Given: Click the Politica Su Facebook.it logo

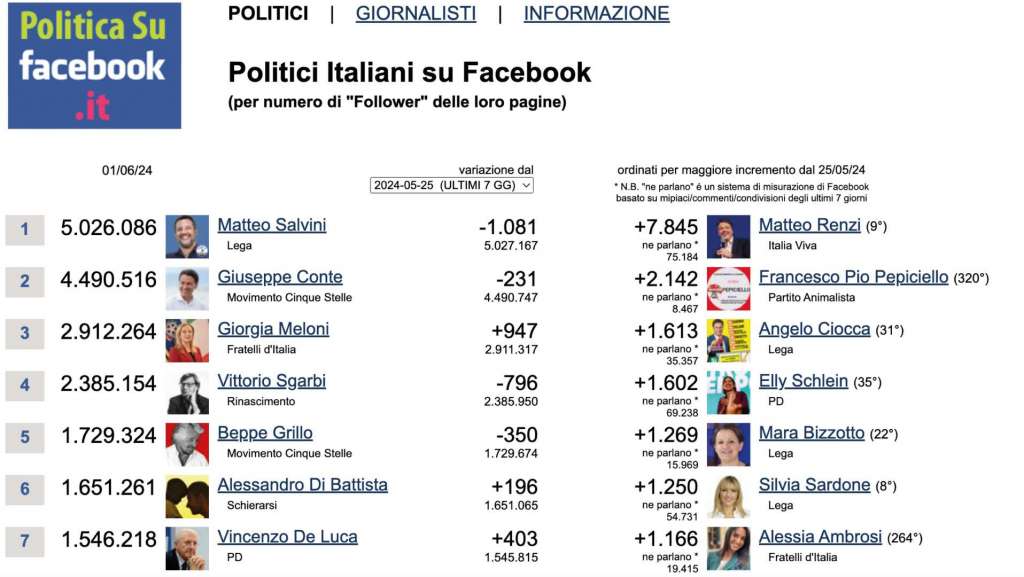Looking at the screenshot, I should (95, 65).
